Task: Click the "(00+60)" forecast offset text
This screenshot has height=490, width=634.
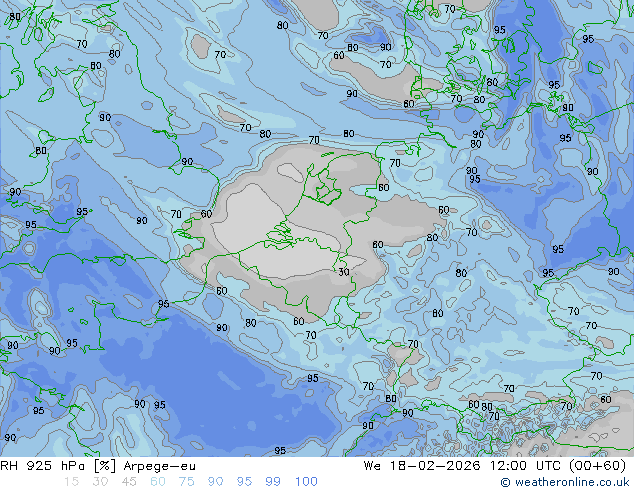Action: click(x=597, y=466)
